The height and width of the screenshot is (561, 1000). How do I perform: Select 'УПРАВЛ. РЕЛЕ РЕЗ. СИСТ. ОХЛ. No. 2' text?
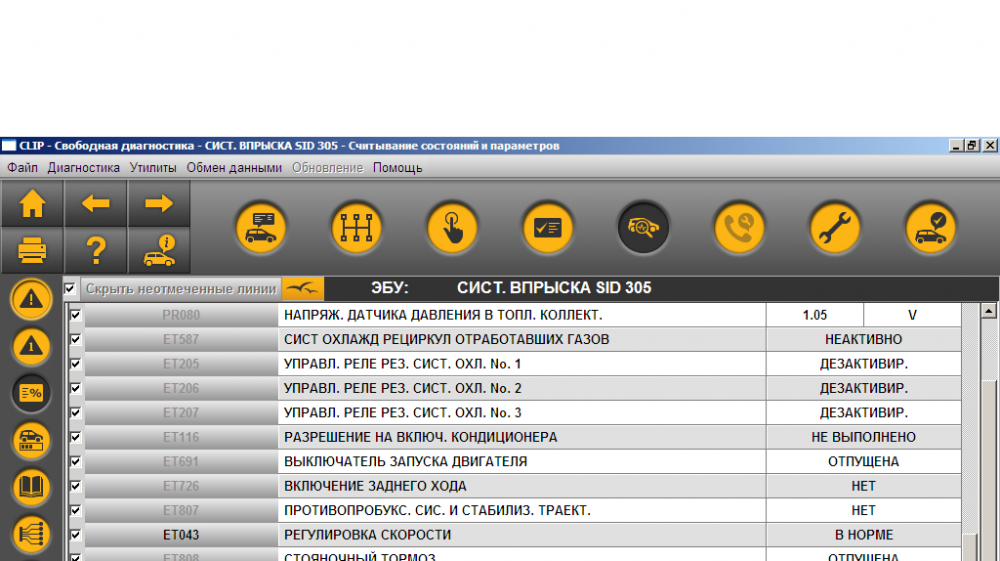point(402,388)
